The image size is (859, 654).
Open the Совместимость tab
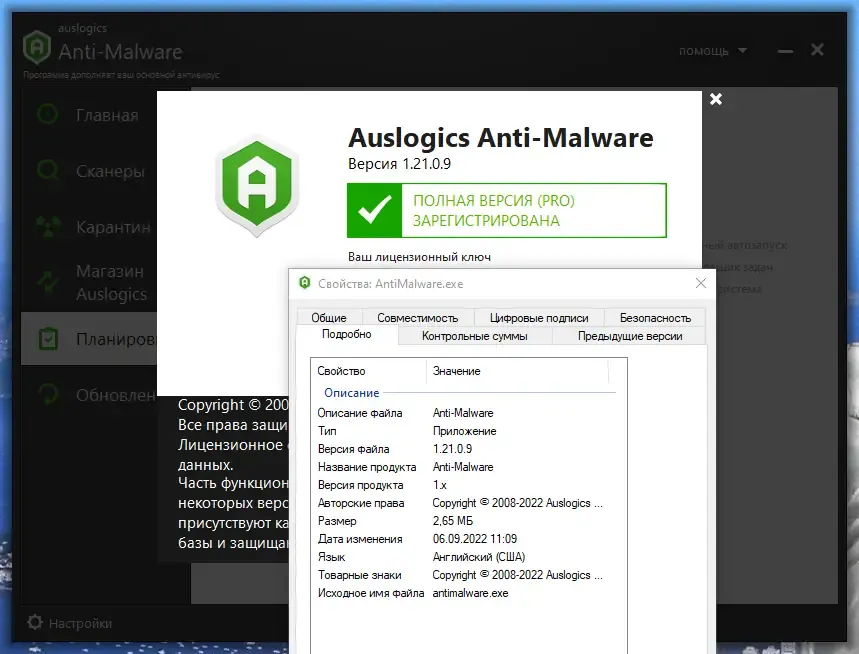click(x=417, y=318)
